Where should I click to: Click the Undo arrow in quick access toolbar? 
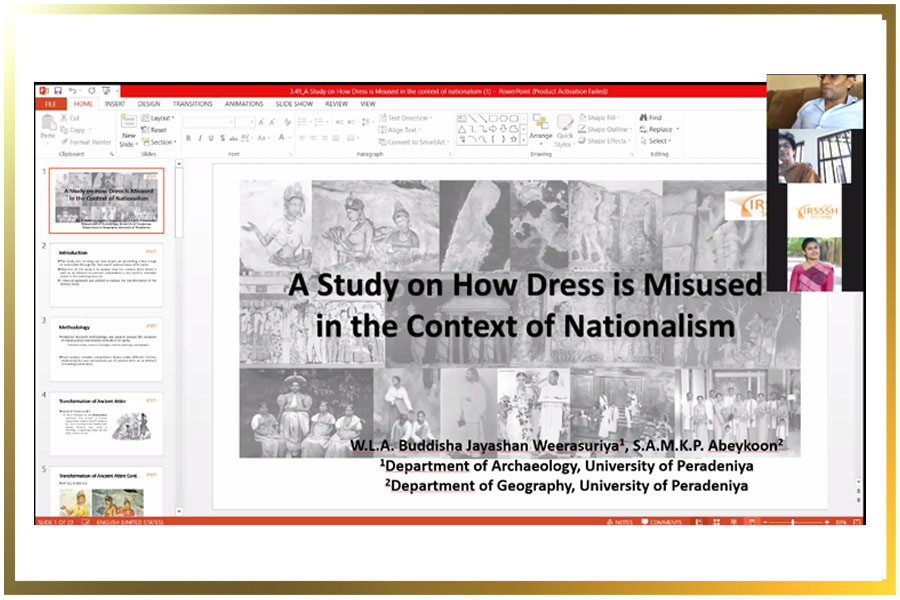[73, 91]
